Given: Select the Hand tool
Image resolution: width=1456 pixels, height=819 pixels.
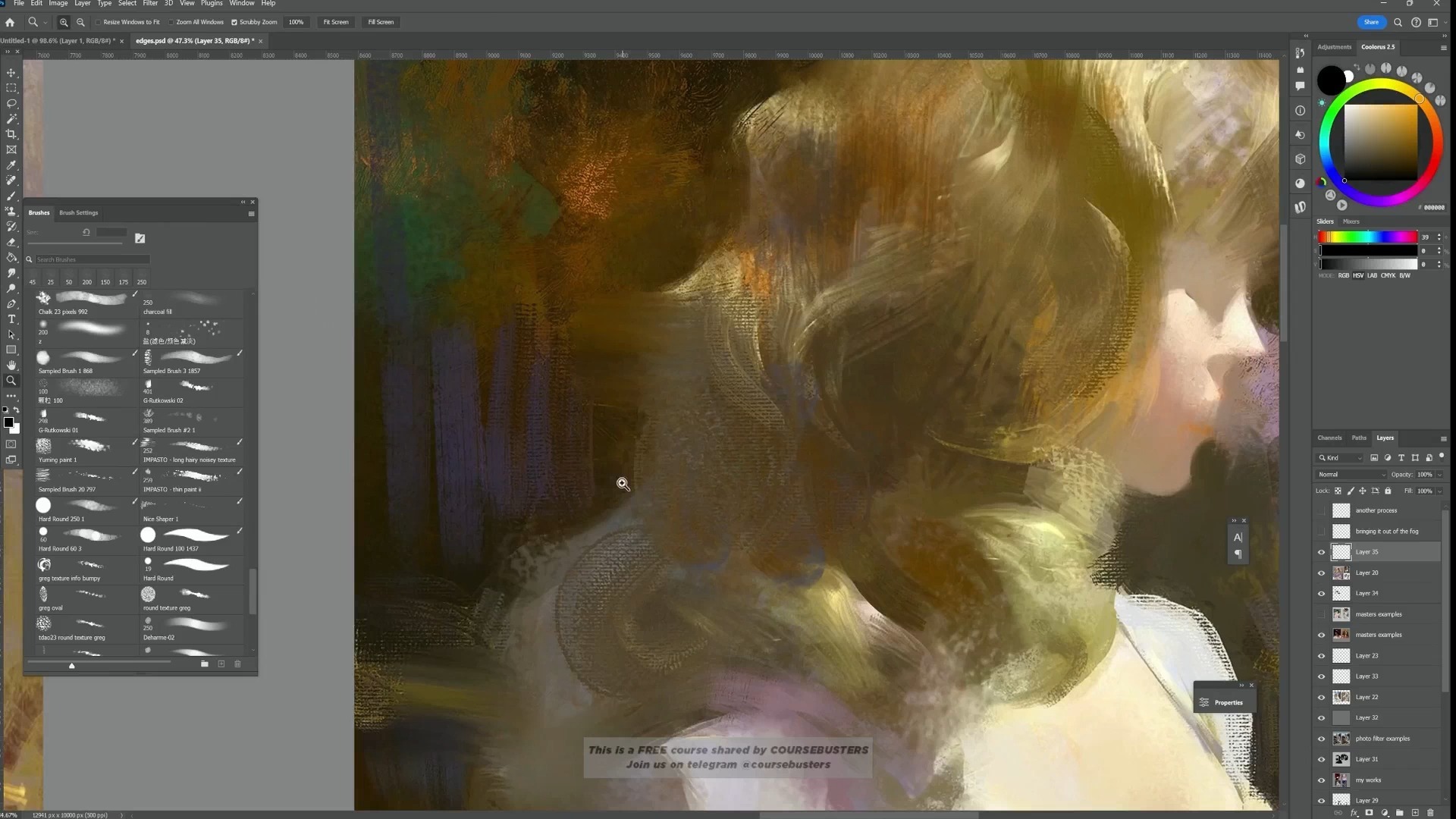Looking at the screenshot, I should 11,366.
